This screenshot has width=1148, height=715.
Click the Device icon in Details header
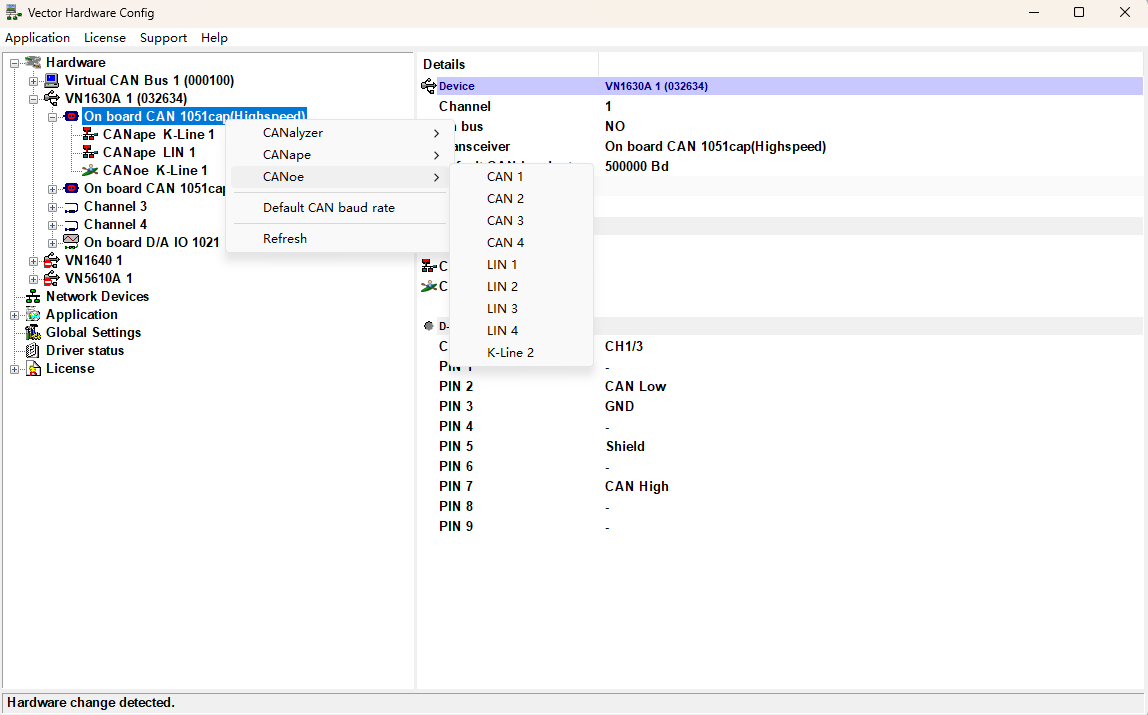coord(429,86)
